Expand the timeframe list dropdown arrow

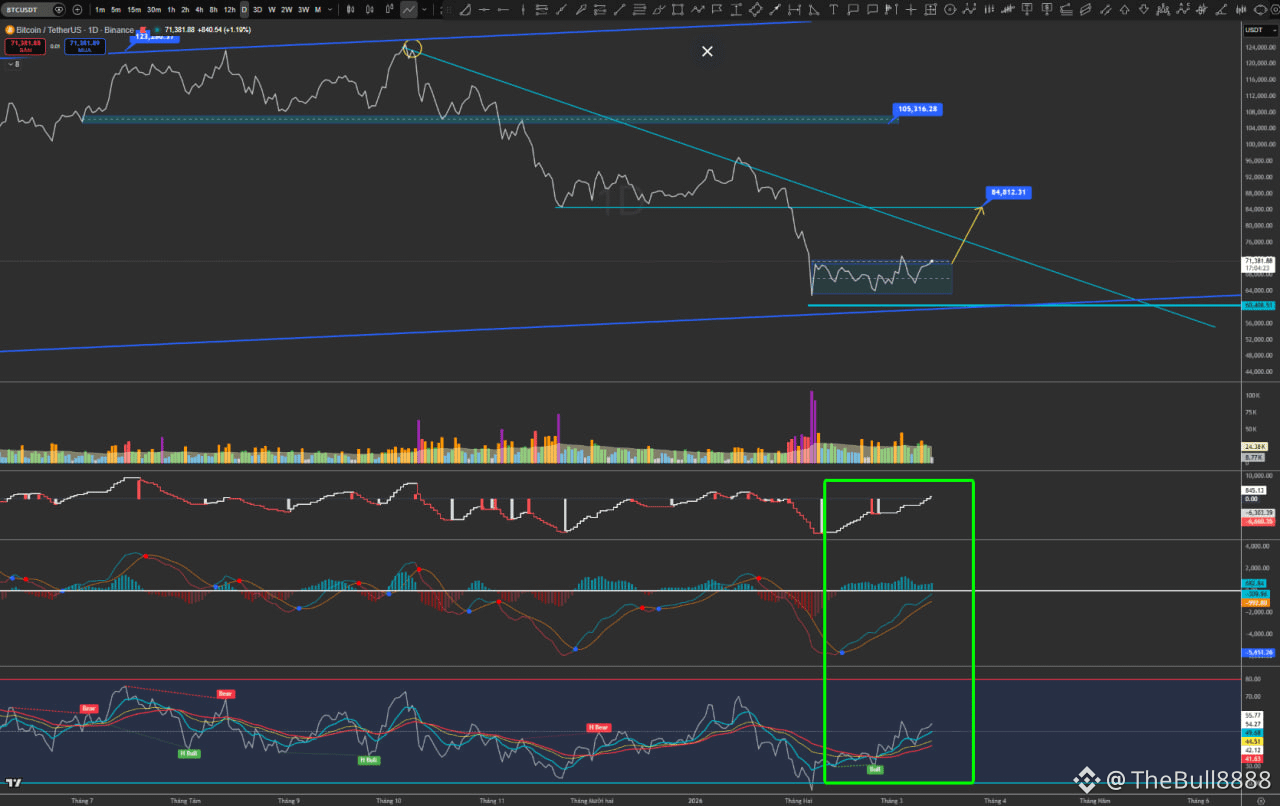click(330, 9)
